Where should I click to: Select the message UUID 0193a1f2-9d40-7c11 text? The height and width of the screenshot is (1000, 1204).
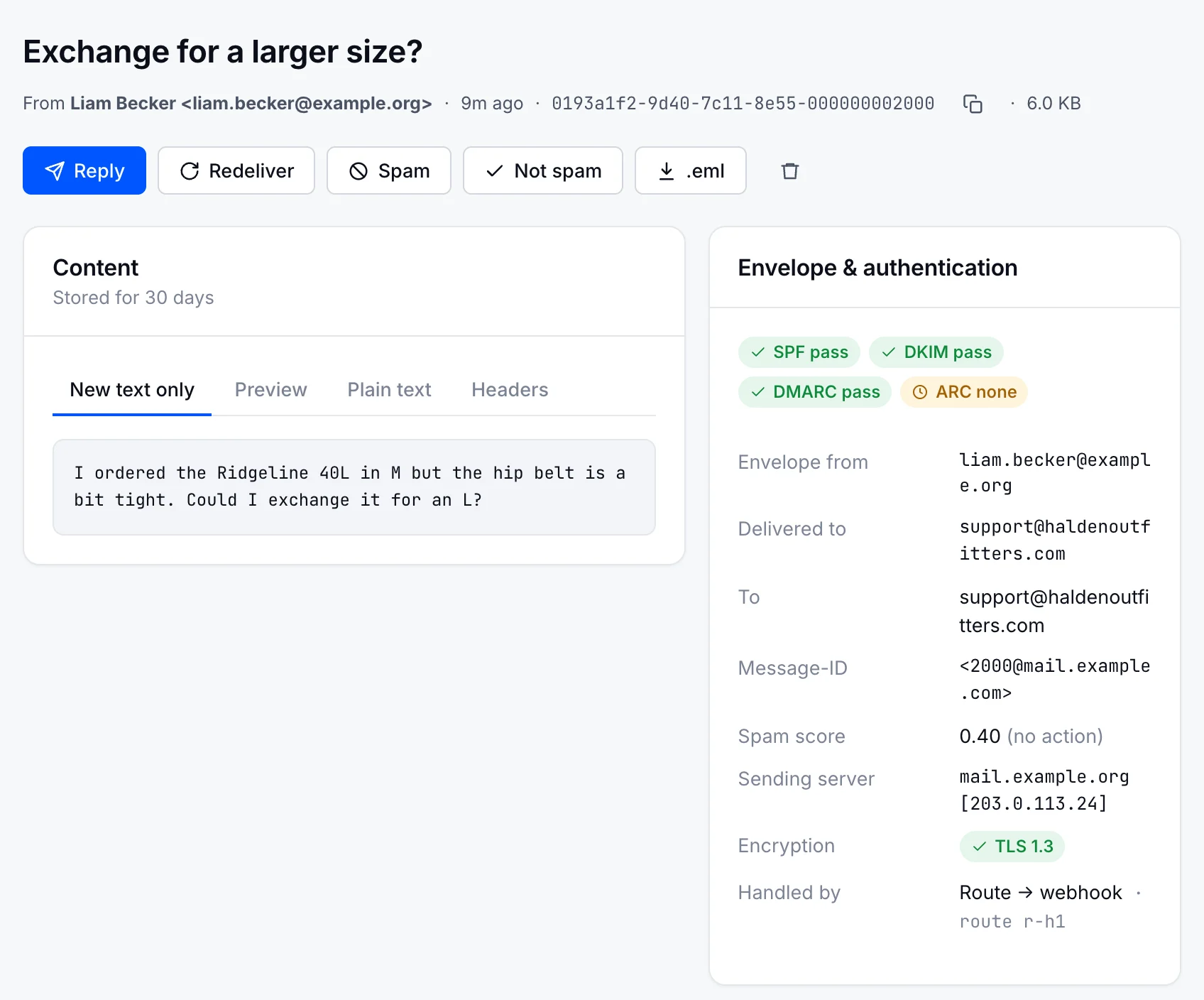(743, 104)
